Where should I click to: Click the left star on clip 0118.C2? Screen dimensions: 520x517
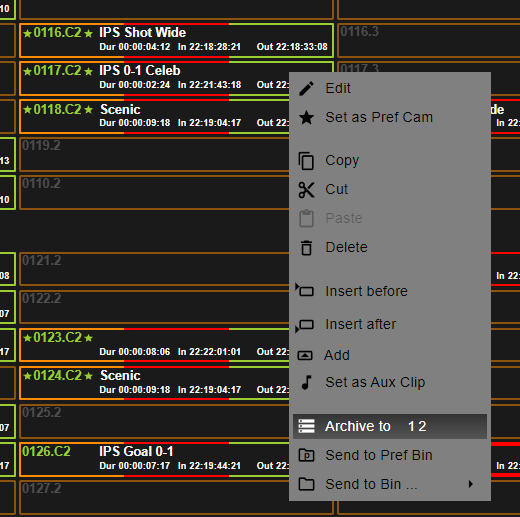click(x=27, y=109)
